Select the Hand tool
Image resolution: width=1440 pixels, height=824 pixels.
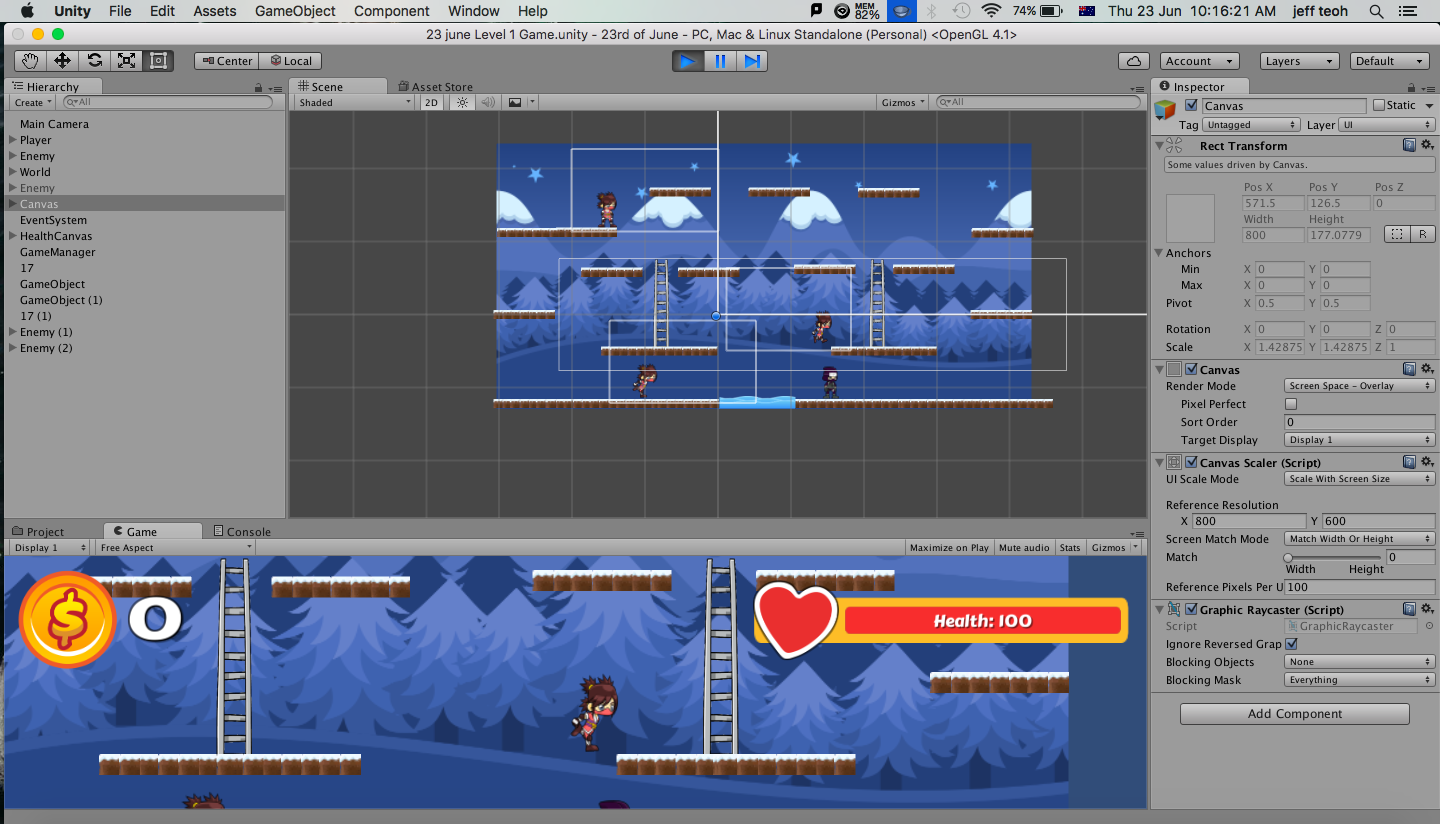pyautogui.click(x=30, y=61)
